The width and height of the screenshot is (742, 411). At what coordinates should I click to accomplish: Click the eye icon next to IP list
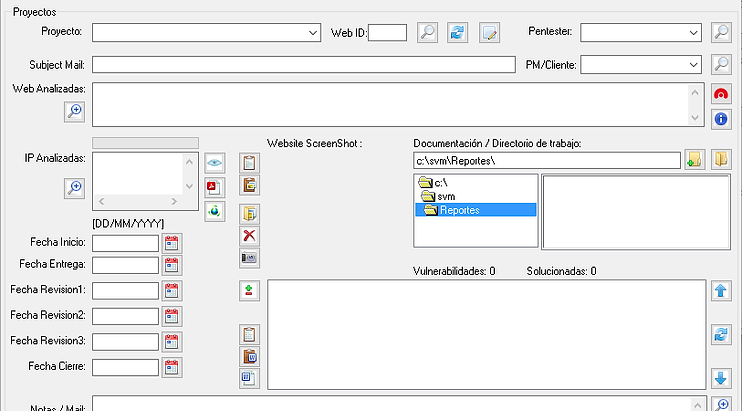(x=214, y=163)
